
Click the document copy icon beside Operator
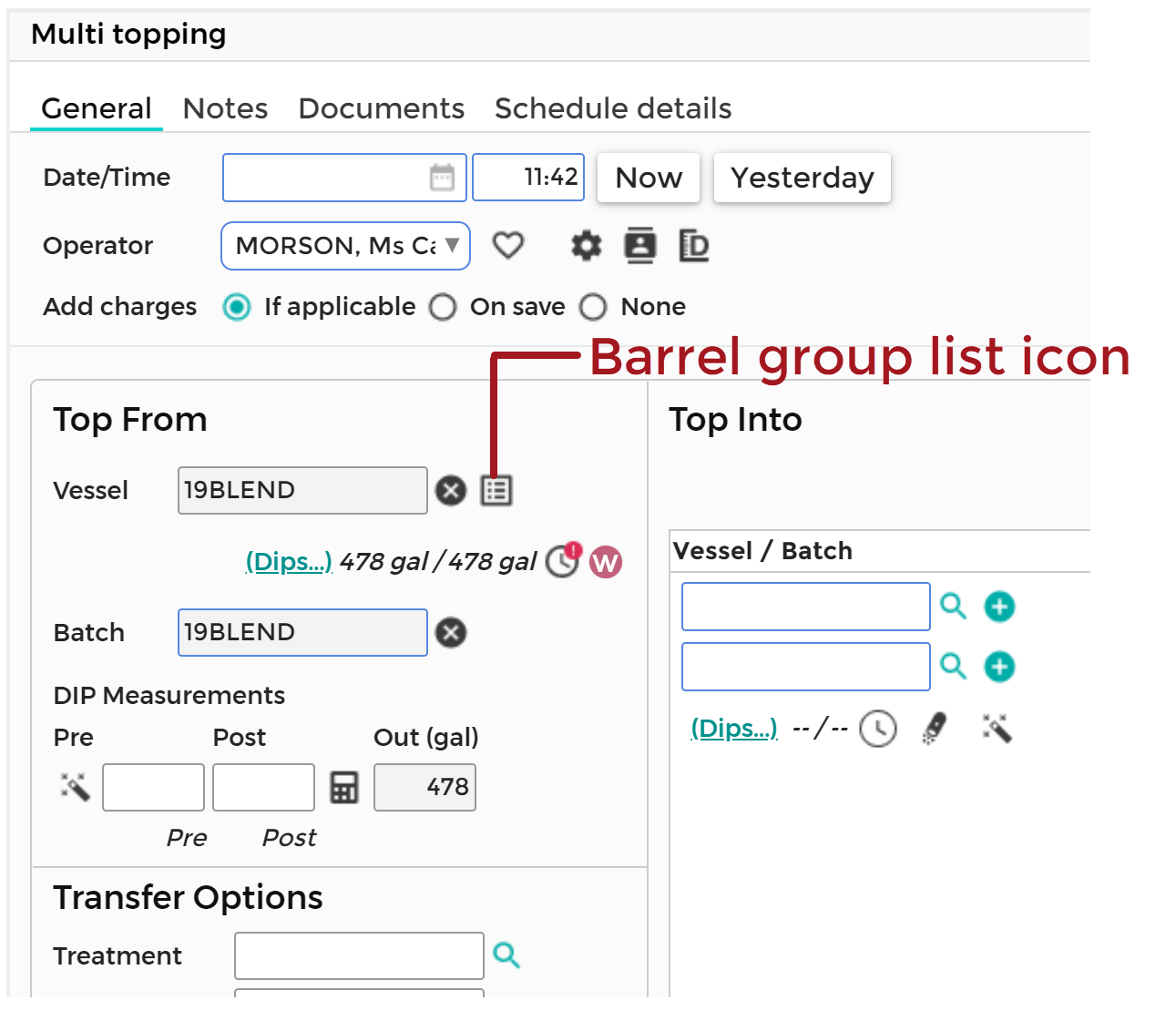coord(694,246)
